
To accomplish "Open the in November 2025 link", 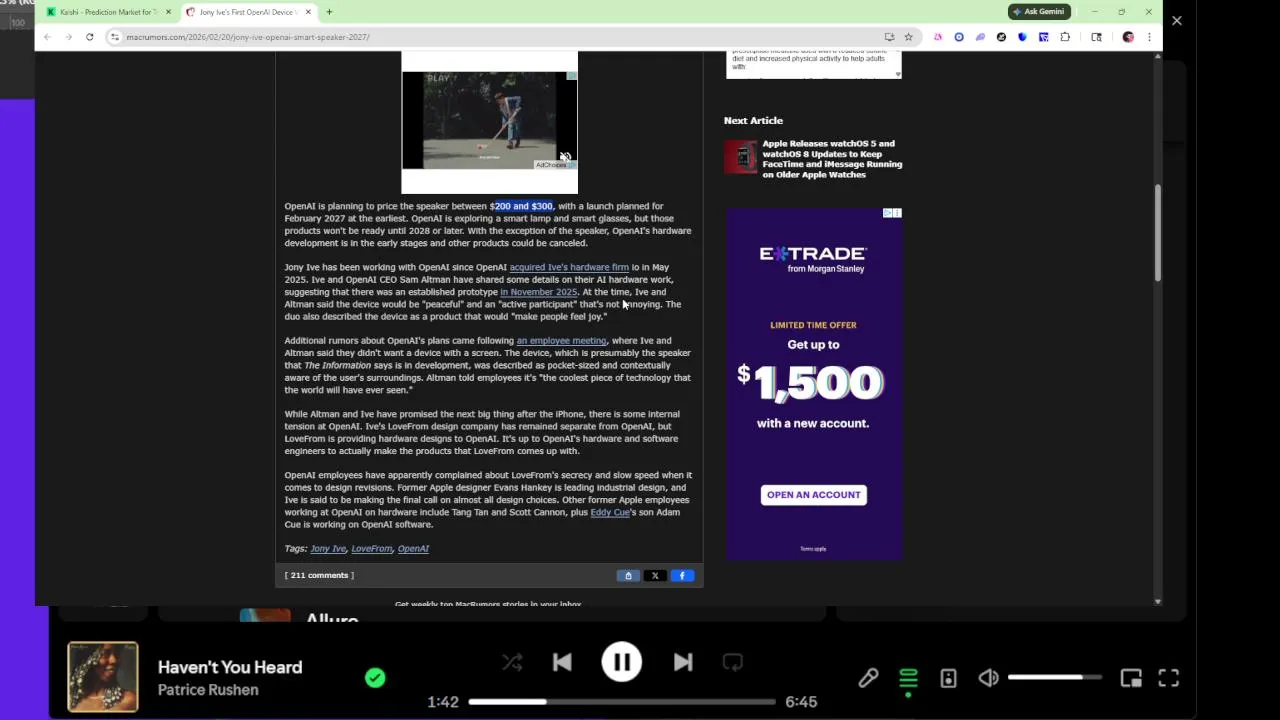I will point(538,292).
